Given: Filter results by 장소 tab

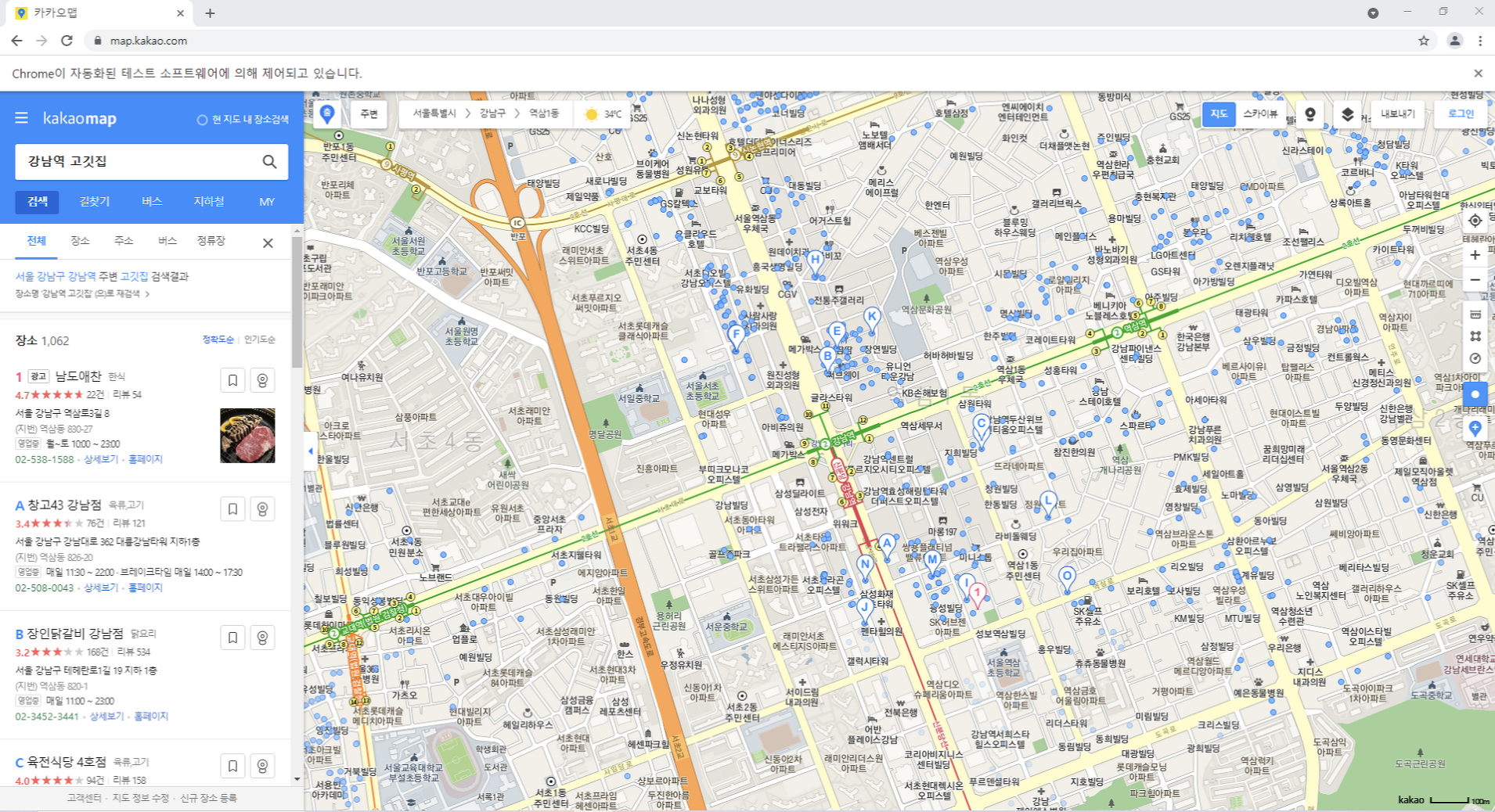Looking at the screenshot, I should (x=80, y=241).
